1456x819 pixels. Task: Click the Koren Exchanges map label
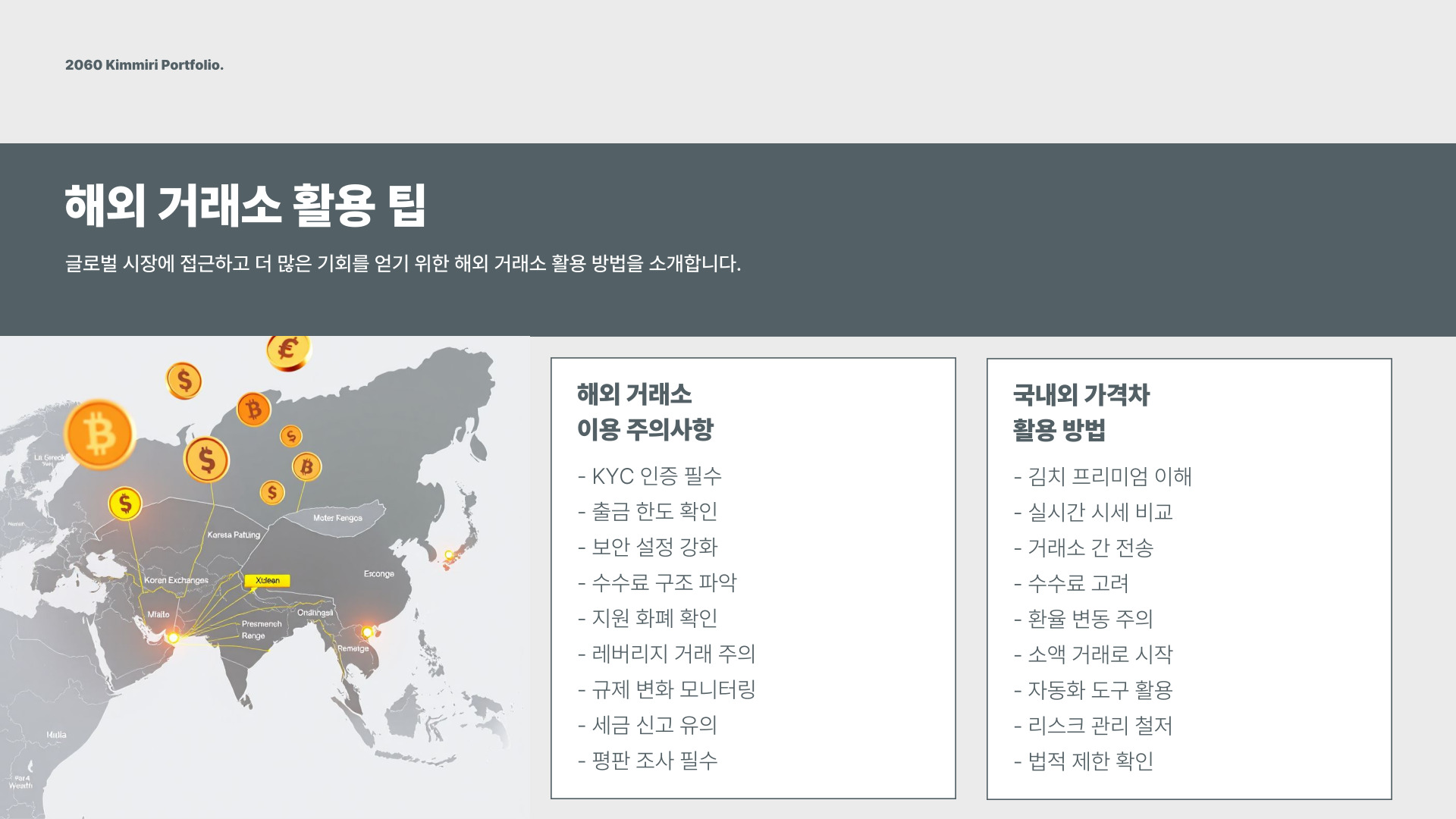click(176, 580)
